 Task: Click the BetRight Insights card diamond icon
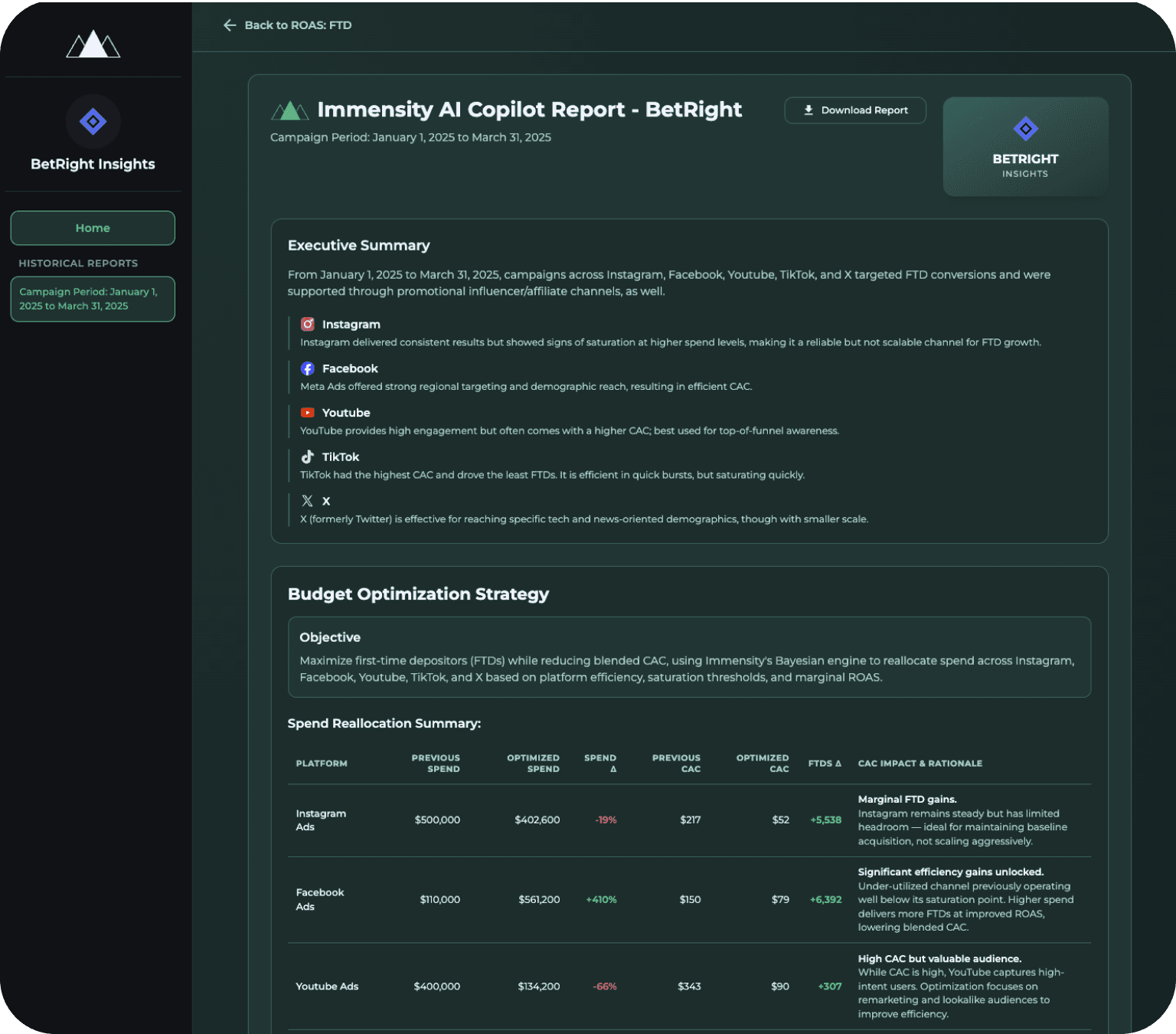coord(1025,129)
